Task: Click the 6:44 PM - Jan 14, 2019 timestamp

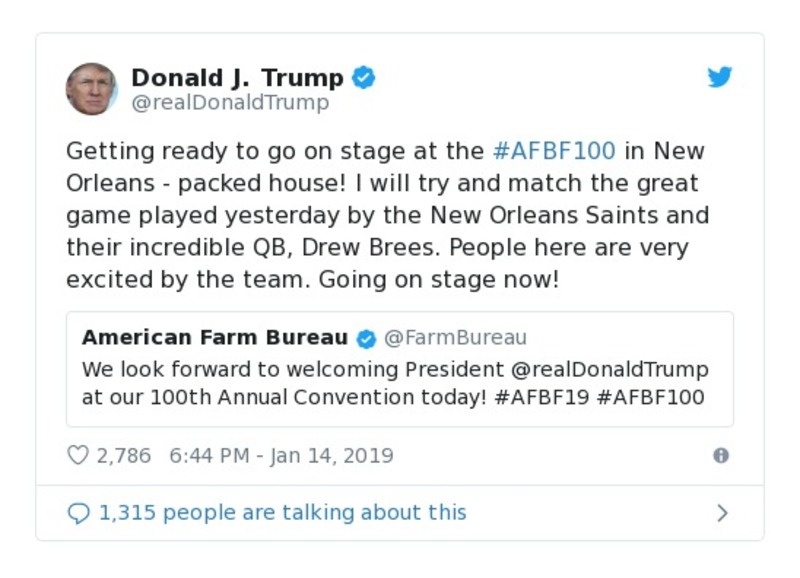Action: (x=281, y=456)
